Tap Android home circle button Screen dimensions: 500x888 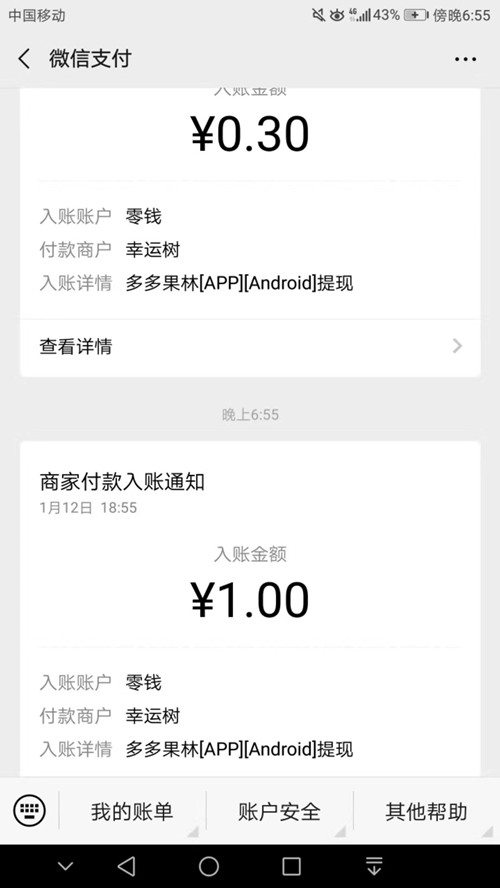point(208,866)
